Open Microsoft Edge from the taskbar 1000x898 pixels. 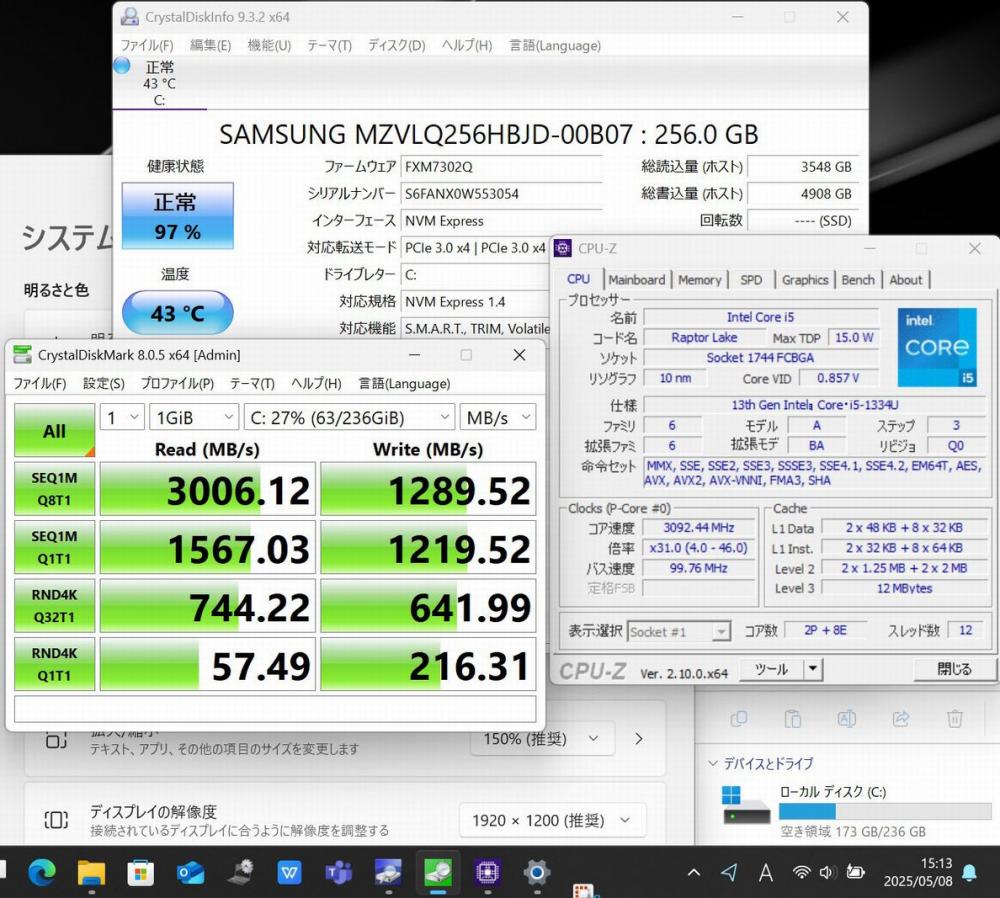42,872
